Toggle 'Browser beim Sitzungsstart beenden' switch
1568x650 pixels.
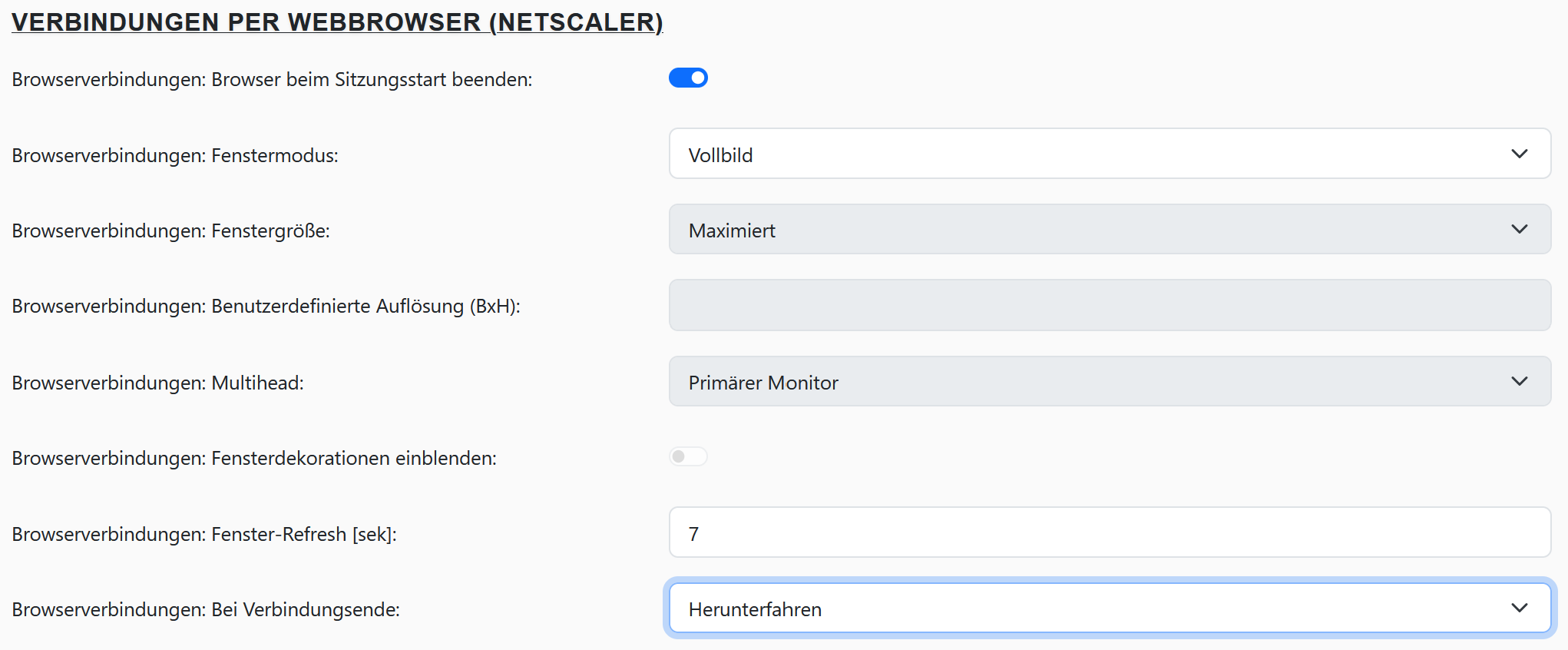(x=688, y=78)
